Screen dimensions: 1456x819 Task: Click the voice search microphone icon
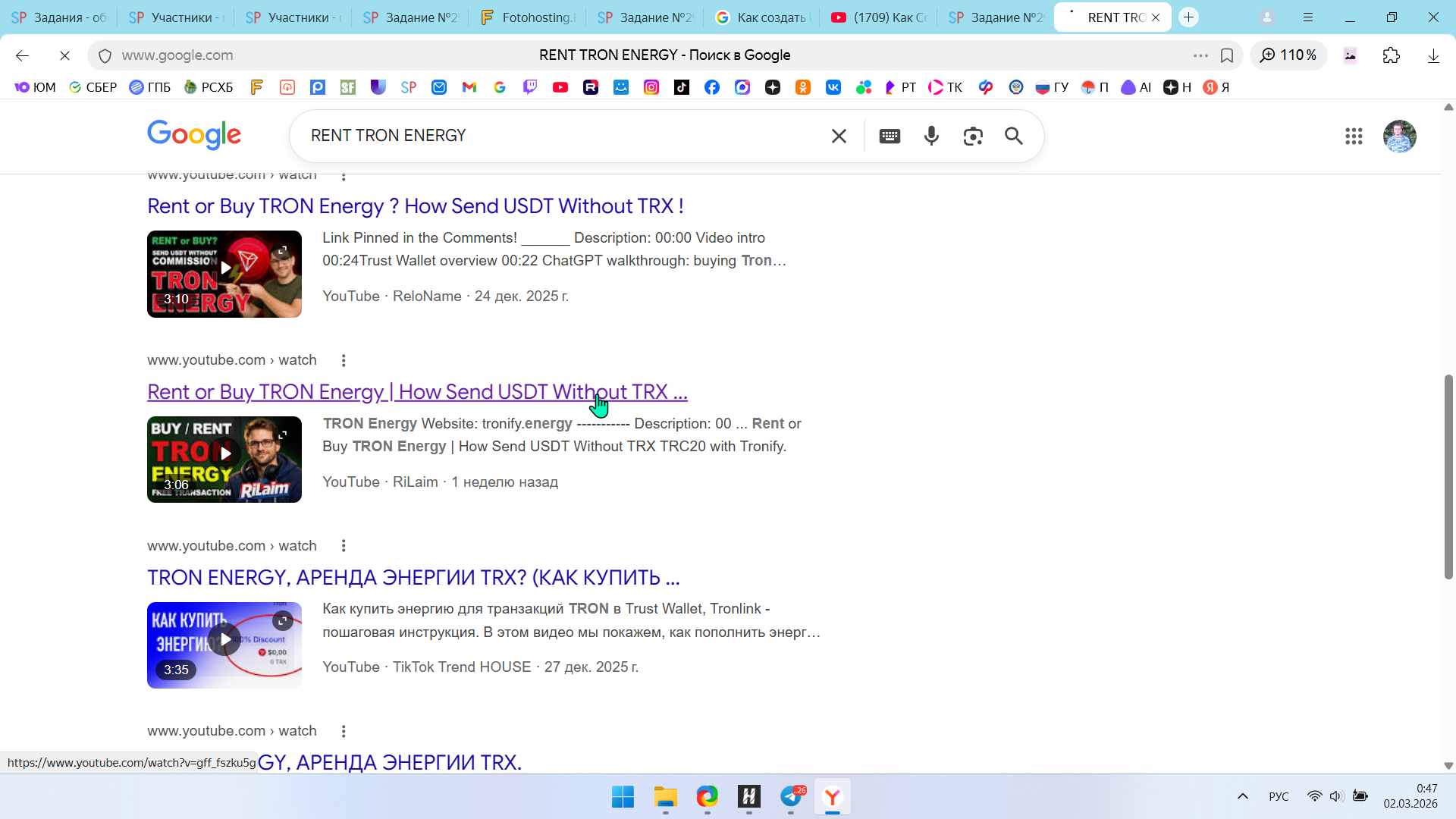[x=931, y=136]
